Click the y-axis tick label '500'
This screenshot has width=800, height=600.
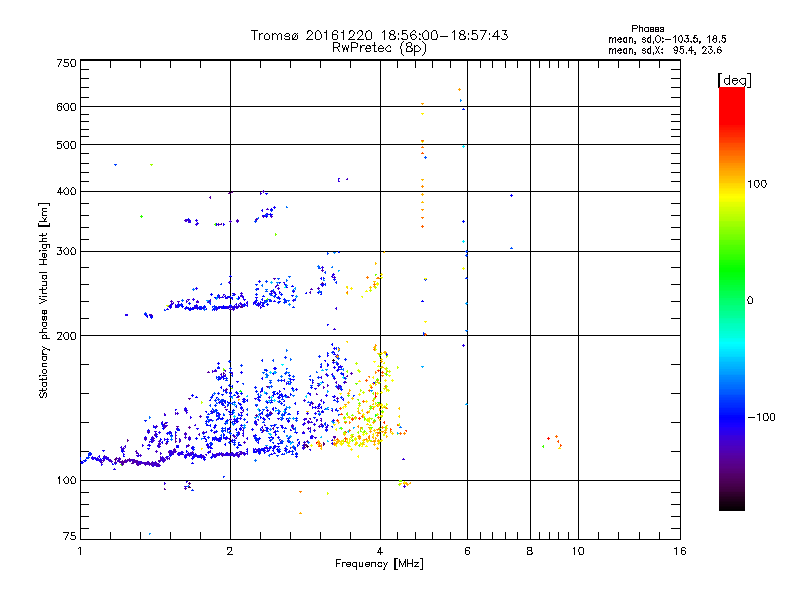[x=66, y=145]
